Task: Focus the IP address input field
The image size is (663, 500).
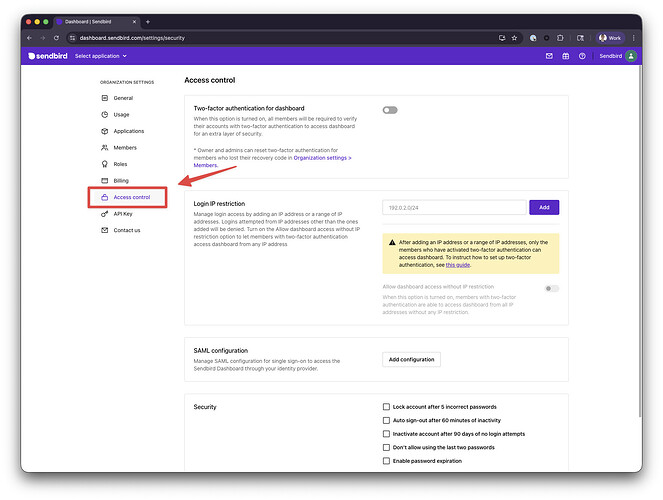Action: point(454,208)
